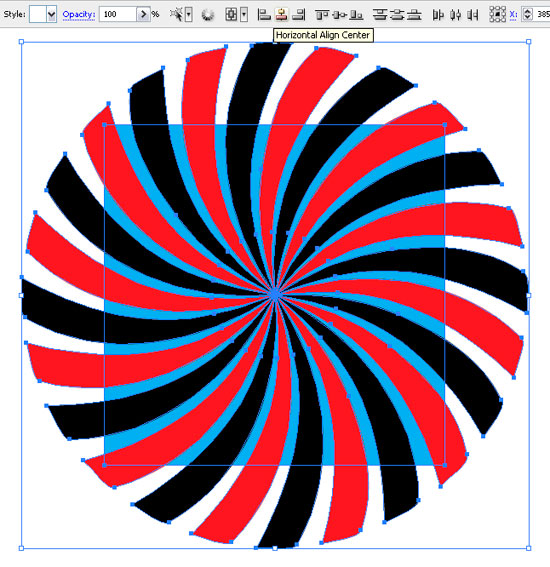Image resolution: width=550 pixels, height=567 pixels.
Task: Click the bottom-right bounding box corner handle
Action: (x=529, y=548)
